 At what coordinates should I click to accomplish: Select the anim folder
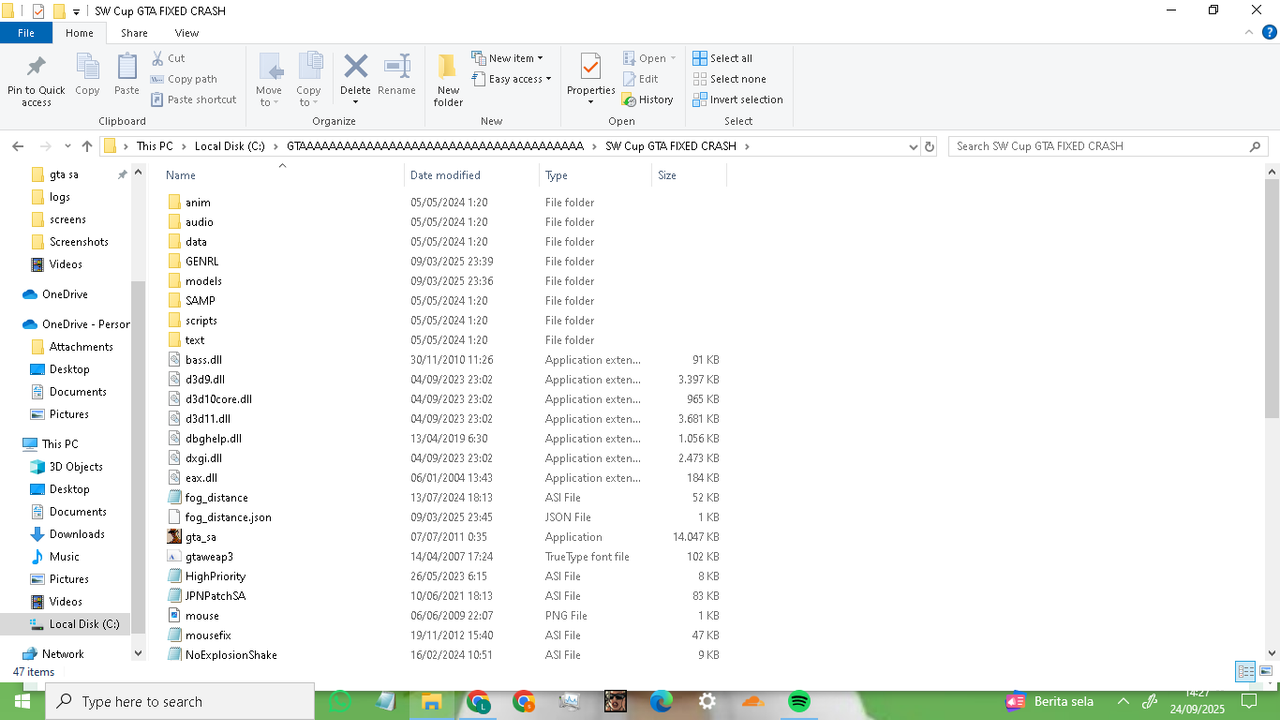[x=197, y=202]
